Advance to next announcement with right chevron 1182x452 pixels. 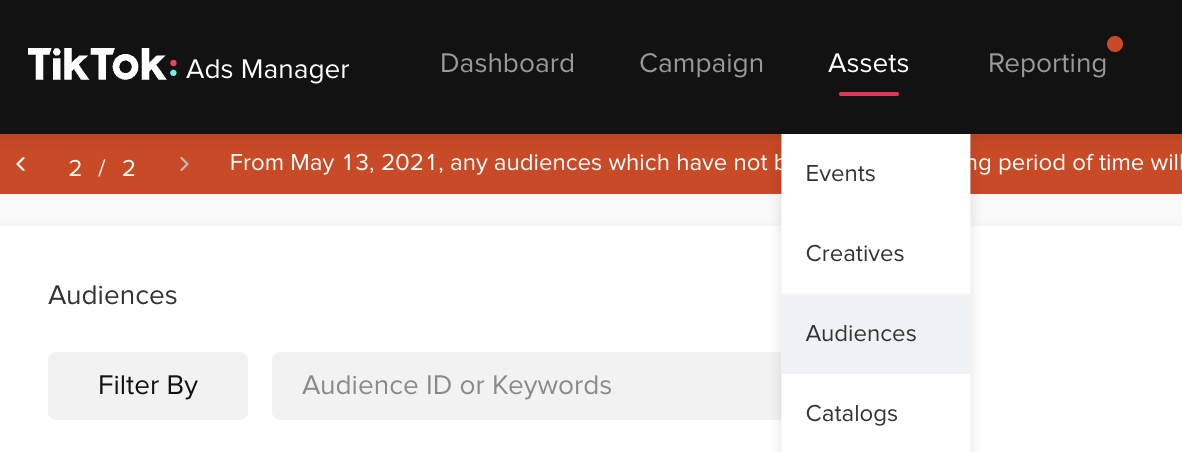pyautogui.click(x=184, y=163)
